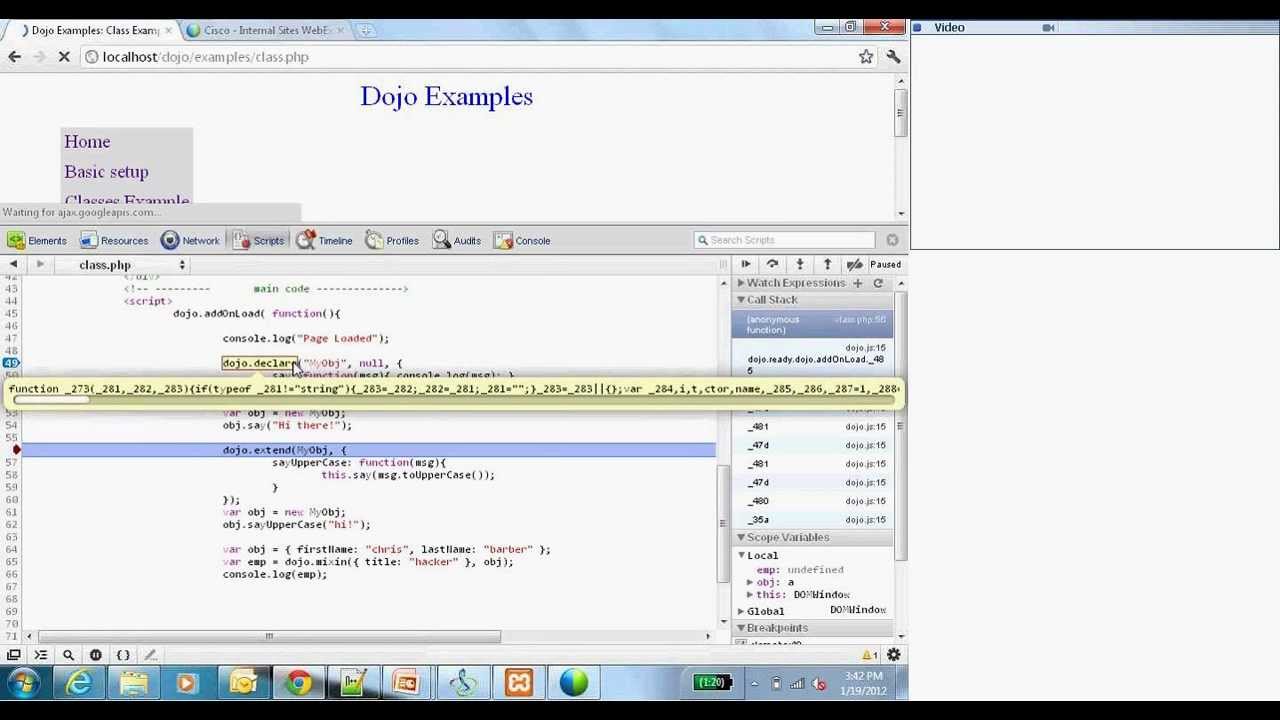Screen dimensions: 1280x720
Task: Switch to the Cisco Internal Sites tab
Action: point(265,30)
